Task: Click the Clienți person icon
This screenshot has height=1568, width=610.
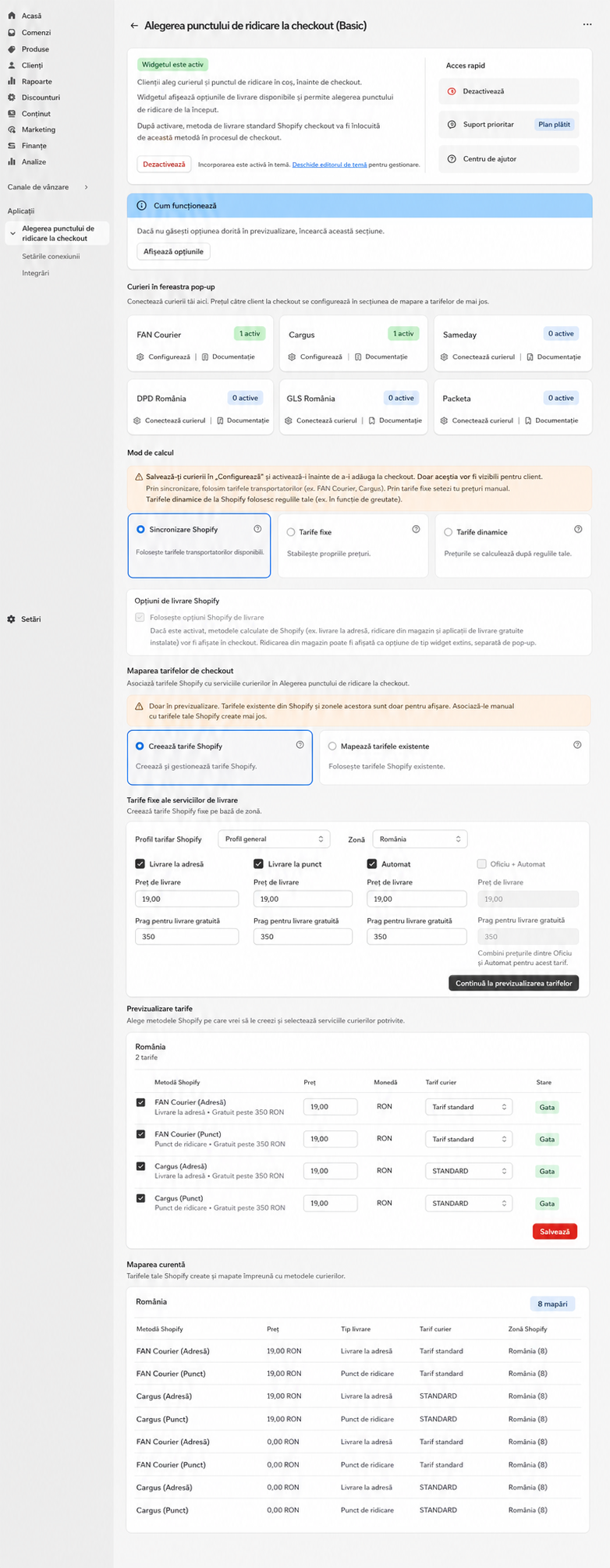Action: pyautogui.click(x=11, y=66)
